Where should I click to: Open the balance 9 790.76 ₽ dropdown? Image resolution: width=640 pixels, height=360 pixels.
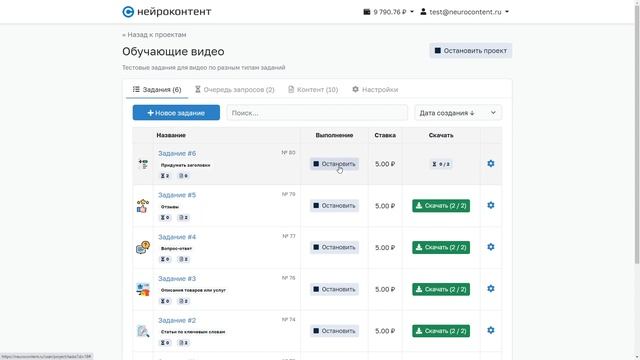click(x=389, y=12)
